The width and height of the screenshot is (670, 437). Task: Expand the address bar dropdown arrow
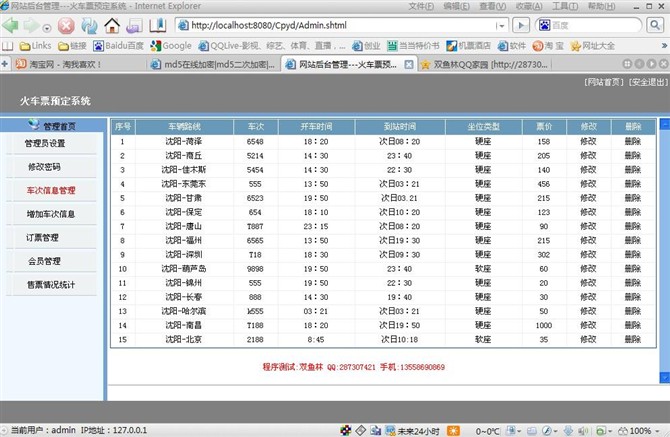(x=502, y=26)
